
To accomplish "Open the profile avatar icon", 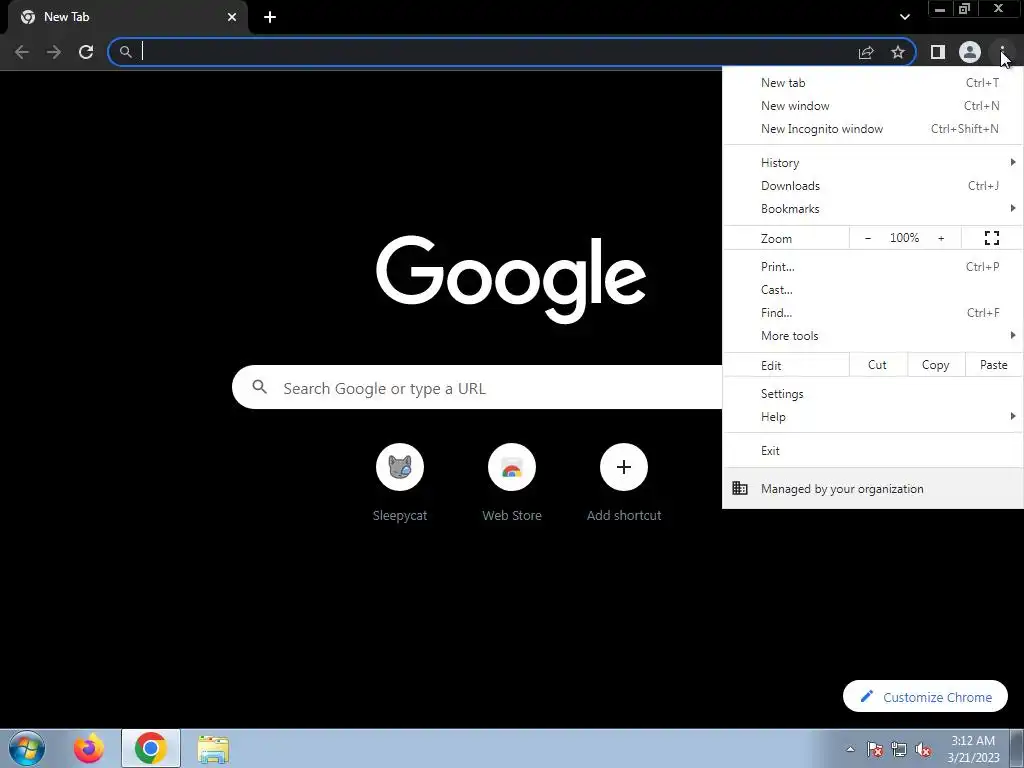I will (x=970, y=52).
